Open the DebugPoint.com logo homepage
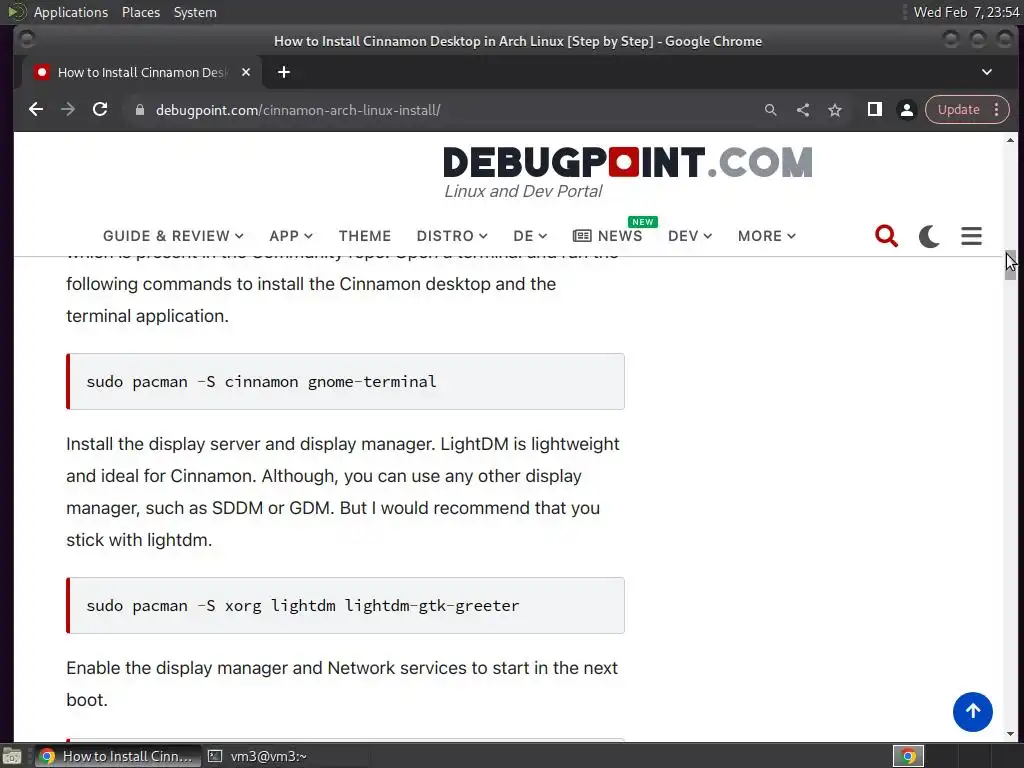Image resolution: width=1024 pixels, height=768 pixels. point(628,162)
